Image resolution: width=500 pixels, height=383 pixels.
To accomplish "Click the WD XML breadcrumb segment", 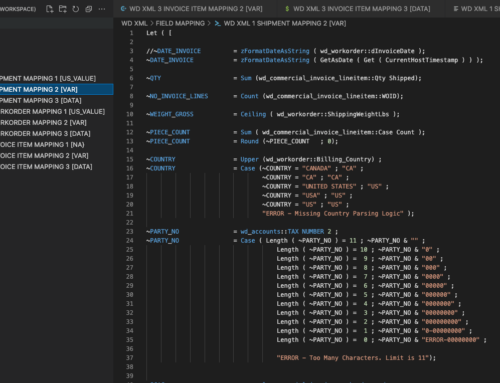I will tap(134, 23).
